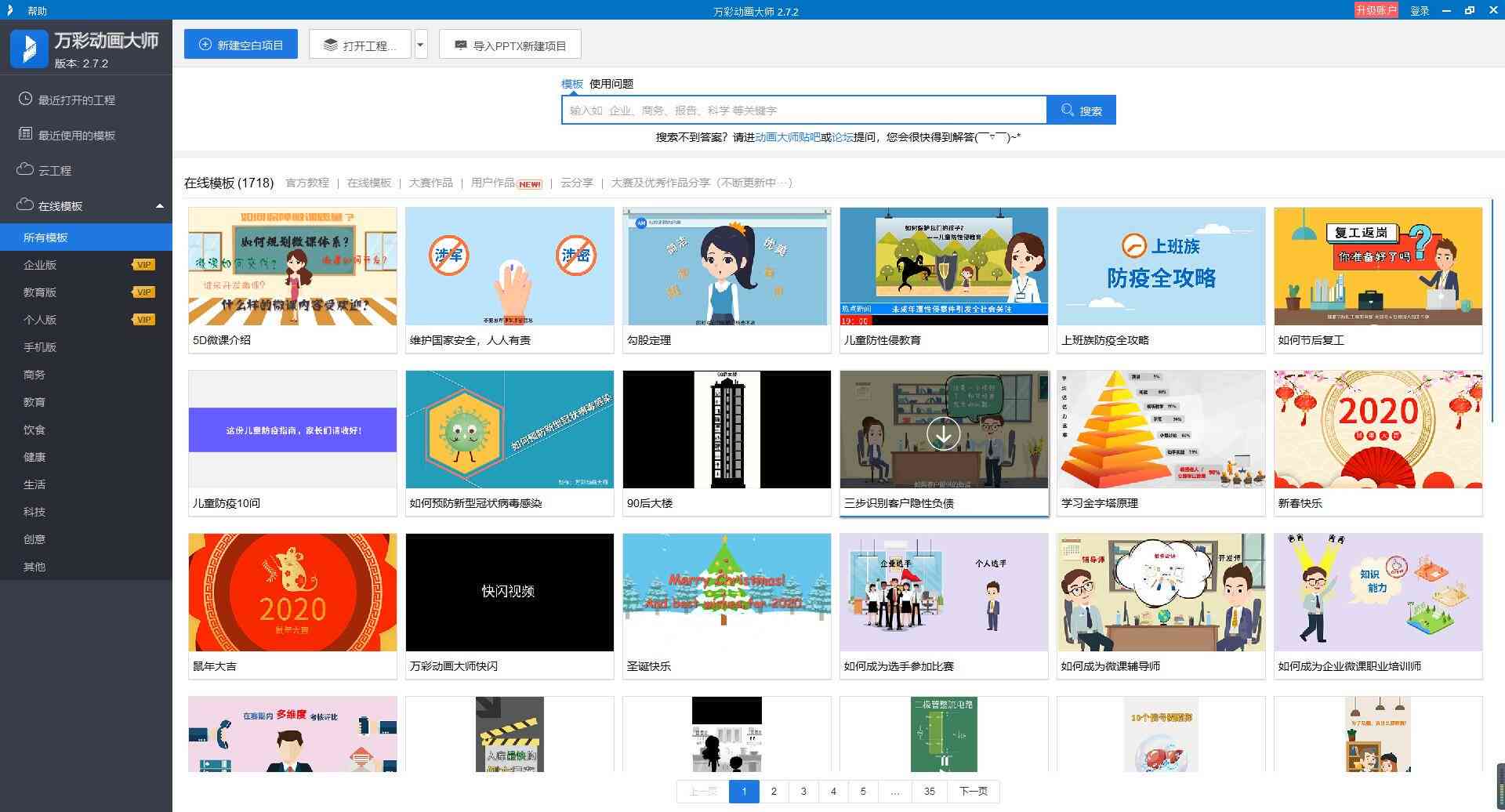Viewport: 1505px width, 812px height.
Task: Click the 5D微课介绍 template thumbnail
Action: click(292, 266)
